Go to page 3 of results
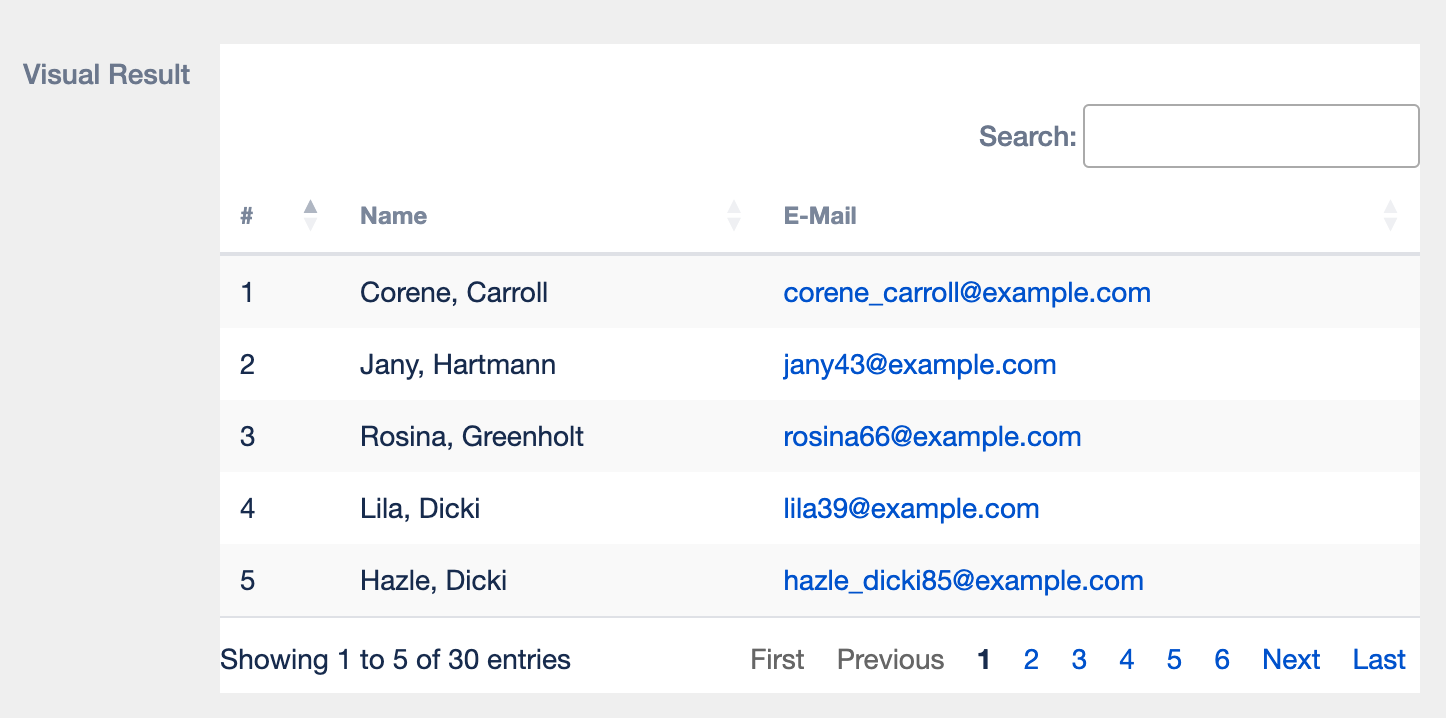The height and width of the screenshot is (718, 1446). (1079, 660)
